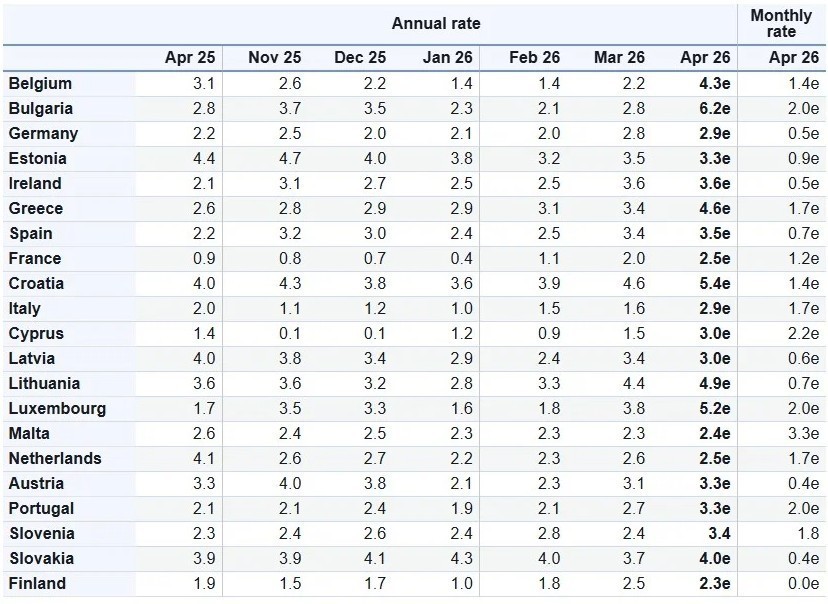Select Slovakia's 4.3 Jan 26 value
828x604 pixels.
[x=460, y=559]
